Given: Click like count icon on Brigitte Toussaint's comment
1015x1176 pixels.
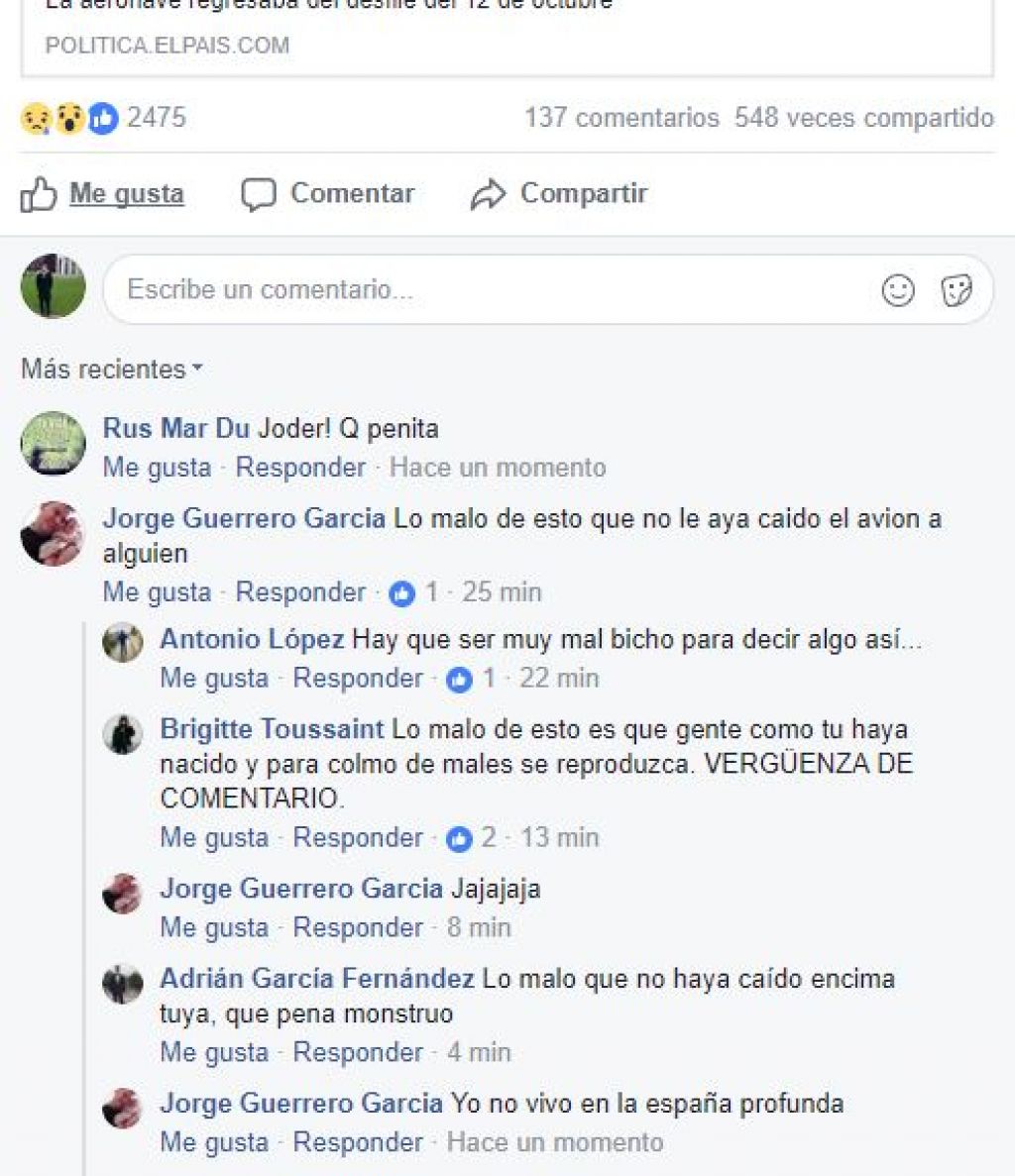Looking at the screenshot, I should tap(459, 839).
